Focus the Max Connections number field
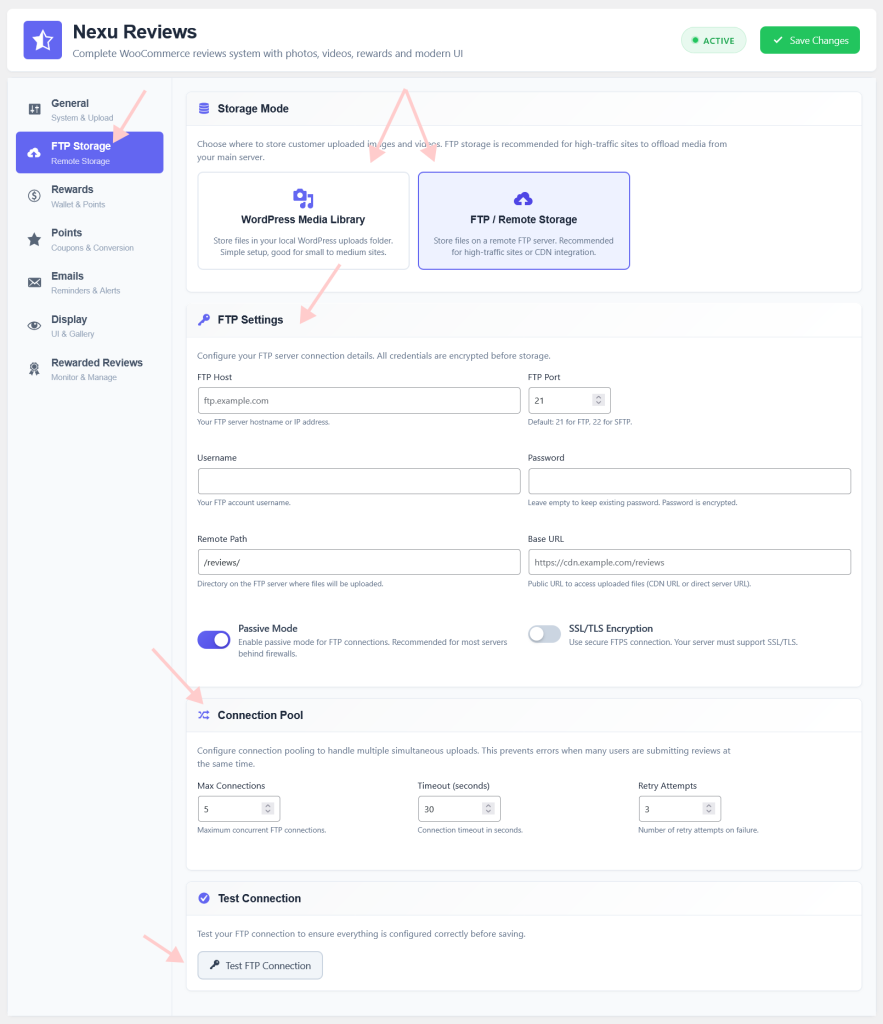This screenshot has width=883, height=1024. click(239, 808)
